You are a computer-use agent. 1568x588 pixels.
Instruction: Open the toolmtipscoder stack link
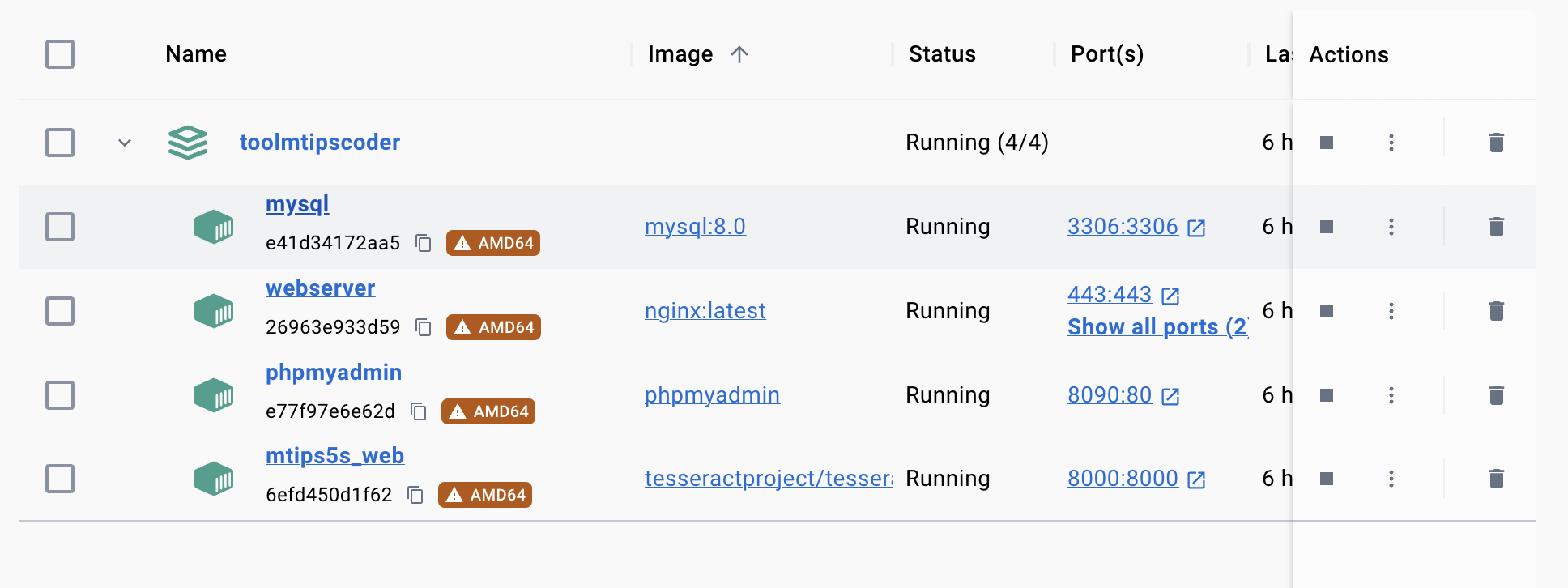pyautogui.click(x=320, y=143)
